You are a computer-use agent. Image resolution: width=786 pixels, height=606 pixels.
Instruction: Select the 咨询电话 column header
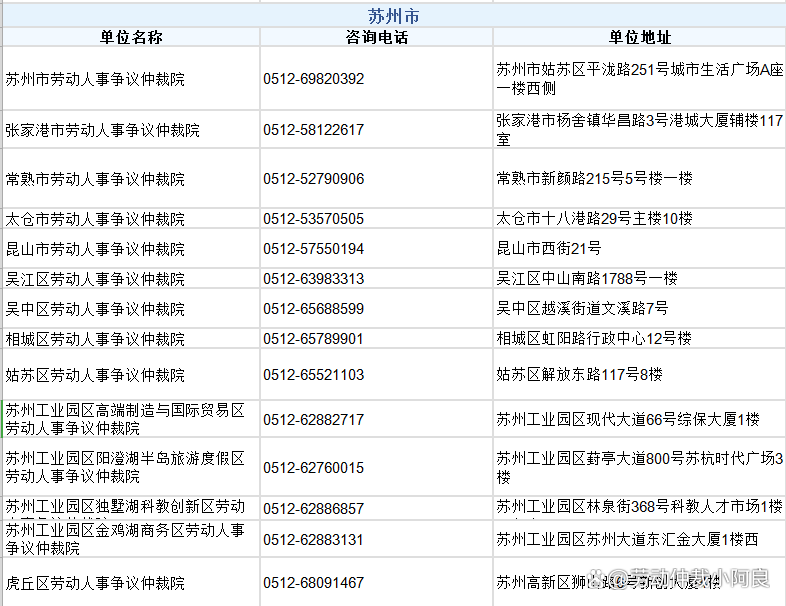[x=376, y=37]
